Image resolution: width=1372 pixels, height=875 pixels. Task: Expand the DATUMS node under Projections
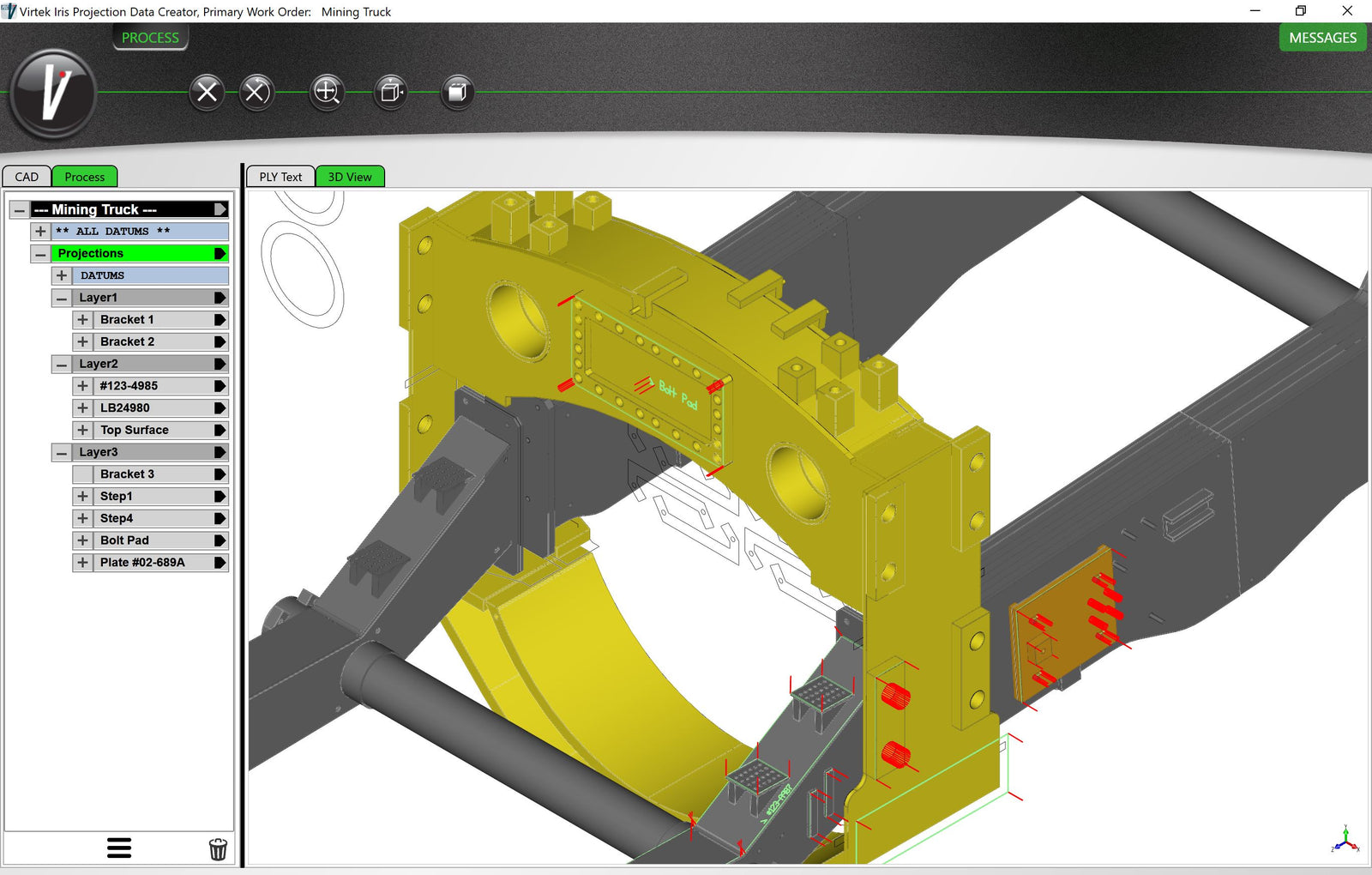tap(61, 275)
